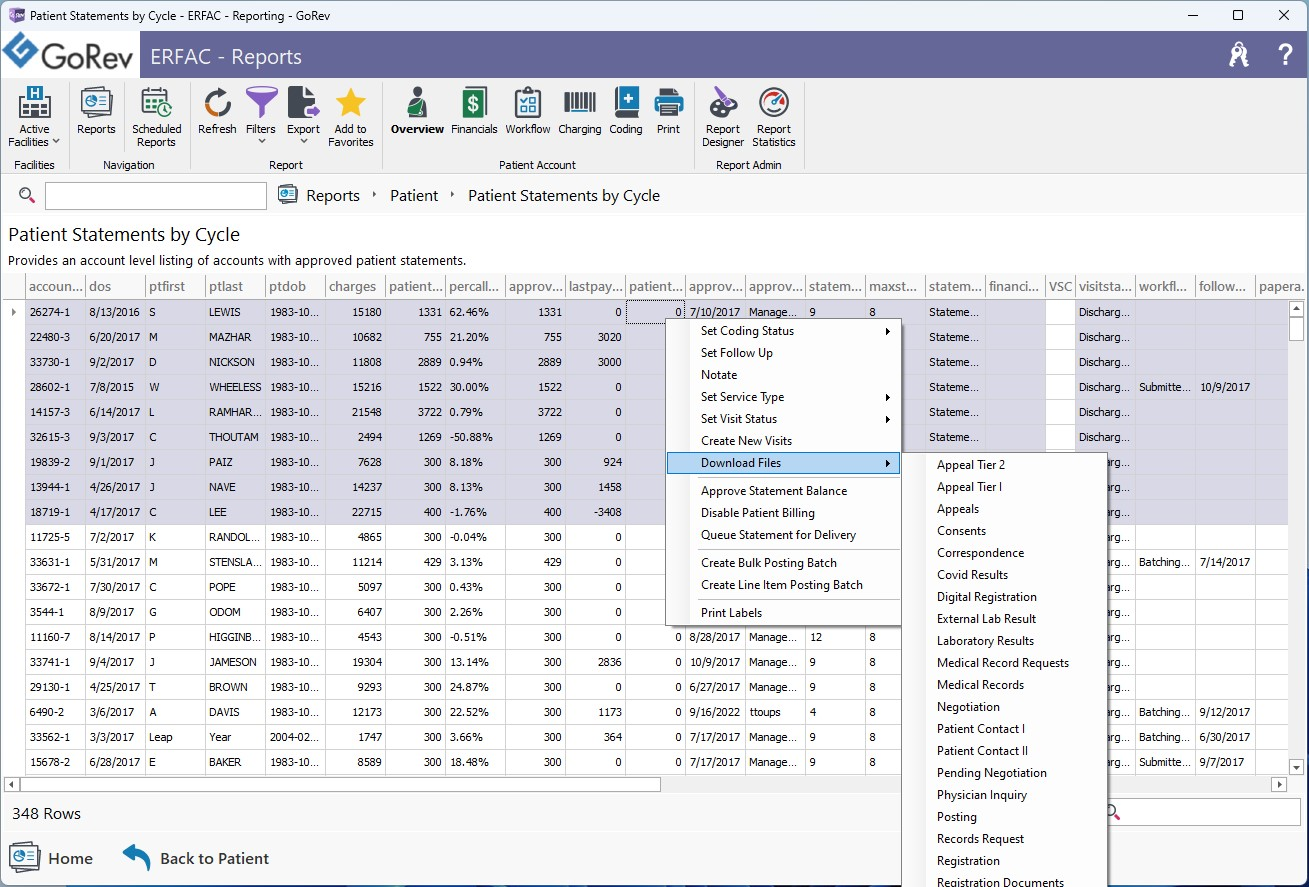The height and width of the screenshot is (887, 1309).
Task: Select Queue Statement for Delivery
Action: click(x=784, y=535)
